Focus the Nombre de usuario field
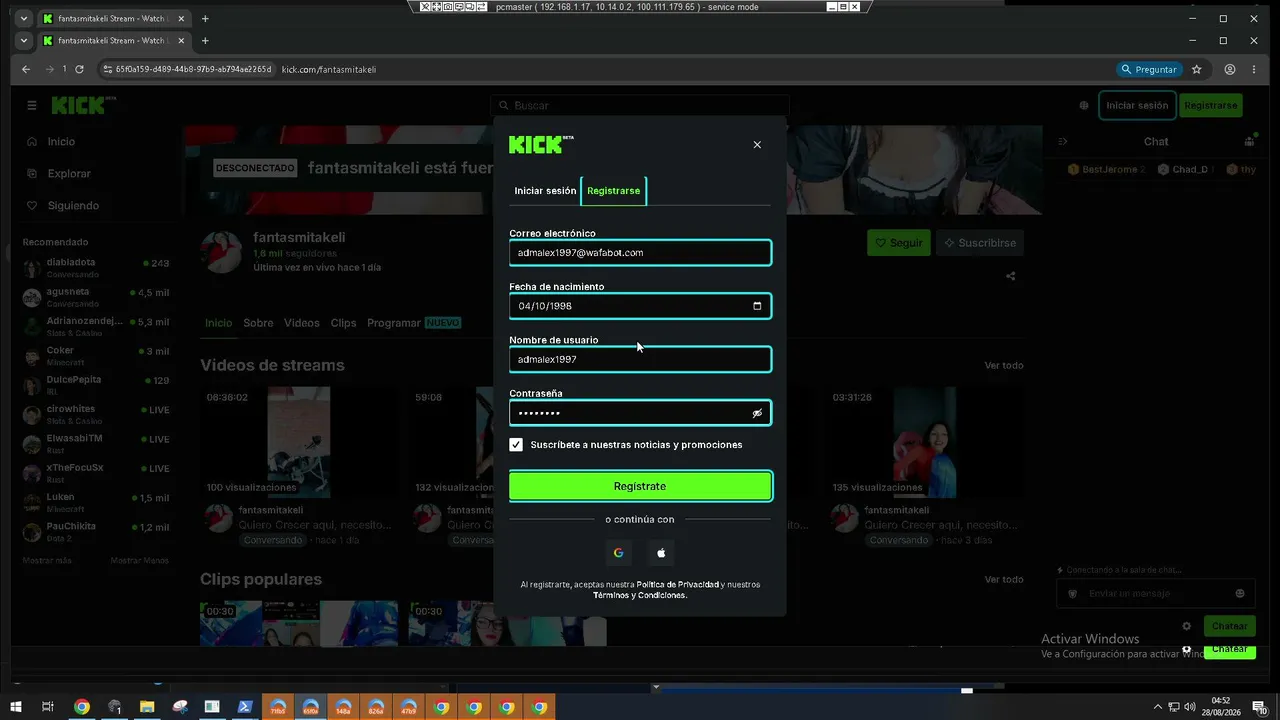1280x720 pixels. (x=640, y=359)
